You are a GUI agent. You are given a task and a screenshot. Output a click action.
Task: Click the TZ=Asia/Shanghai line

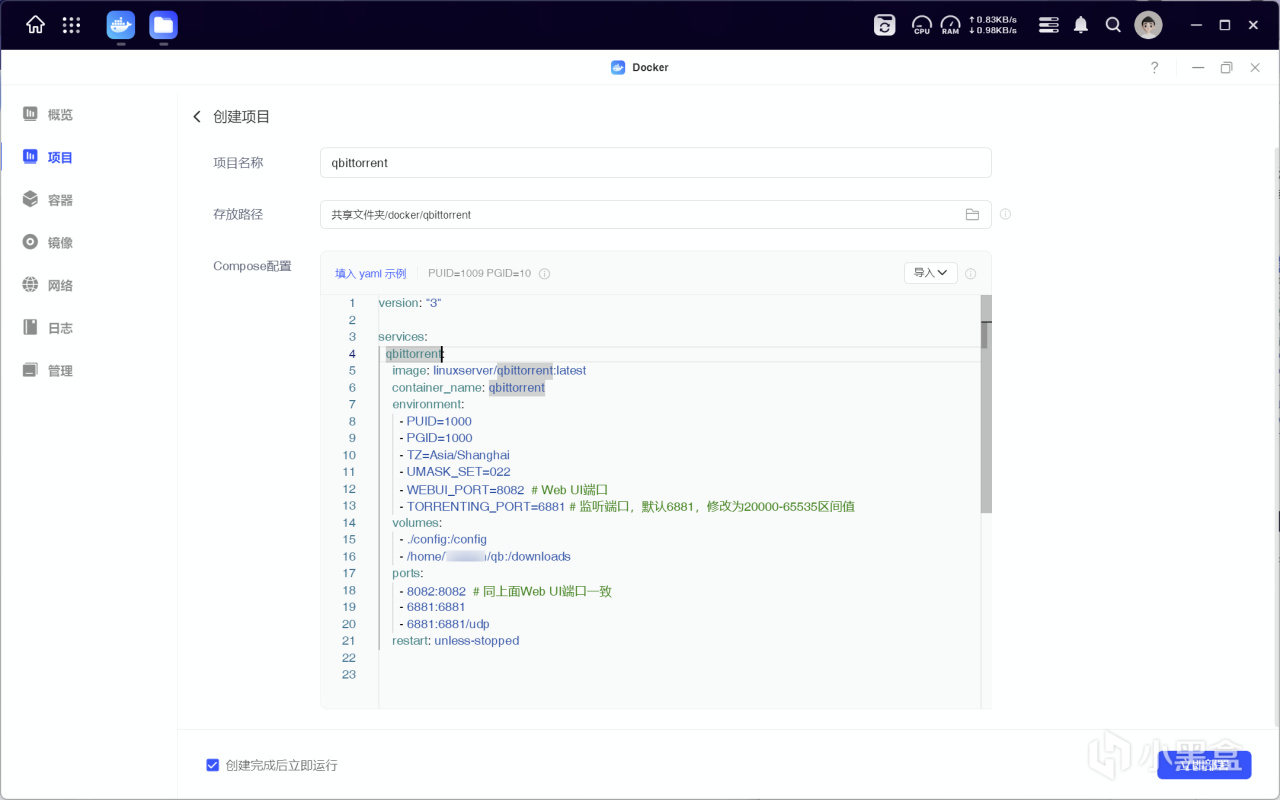point(454,455)
